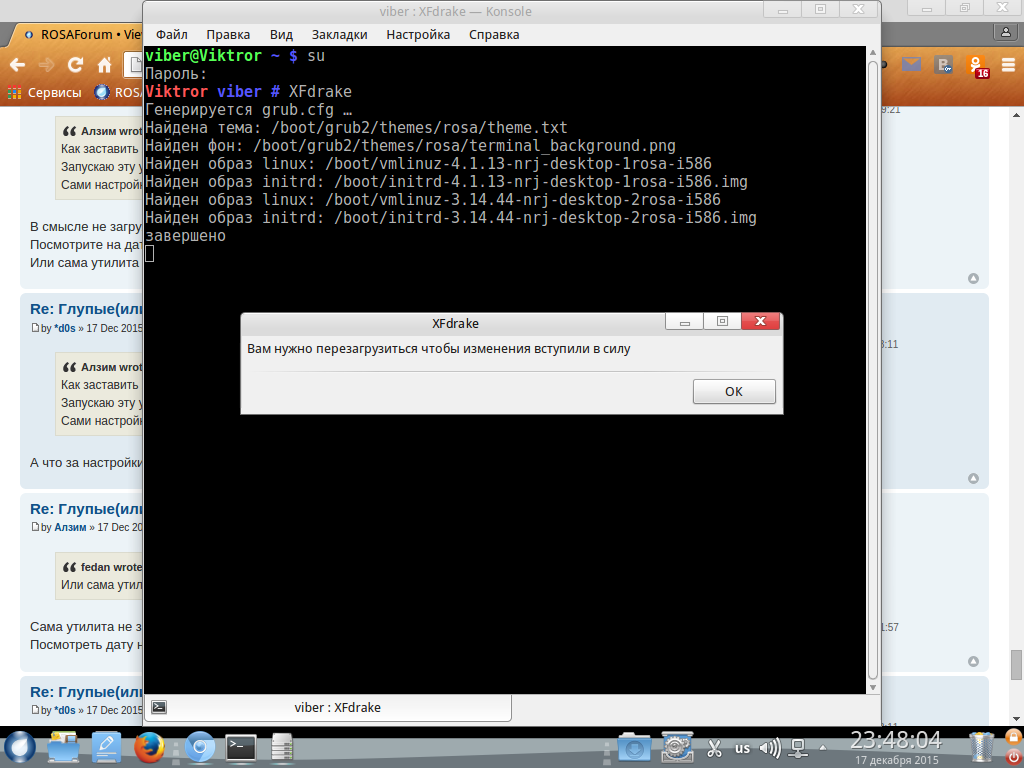Launch Firefox from the panel
This screenshot has width=1024, height=768.
pos(149,748)
